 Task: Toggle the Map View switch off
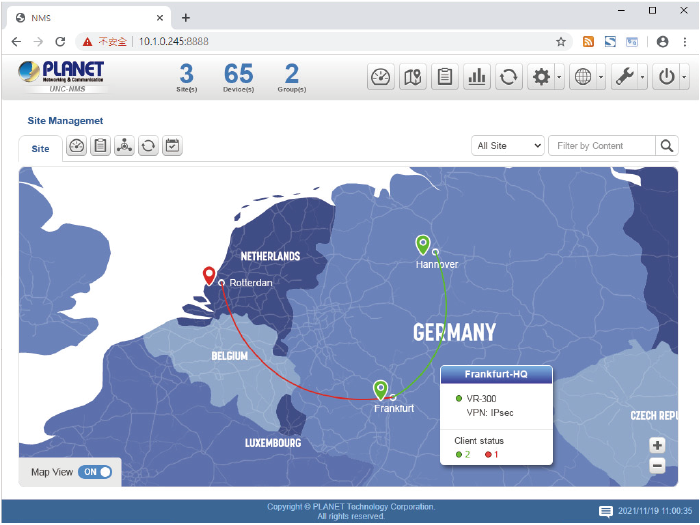(94, 472)
